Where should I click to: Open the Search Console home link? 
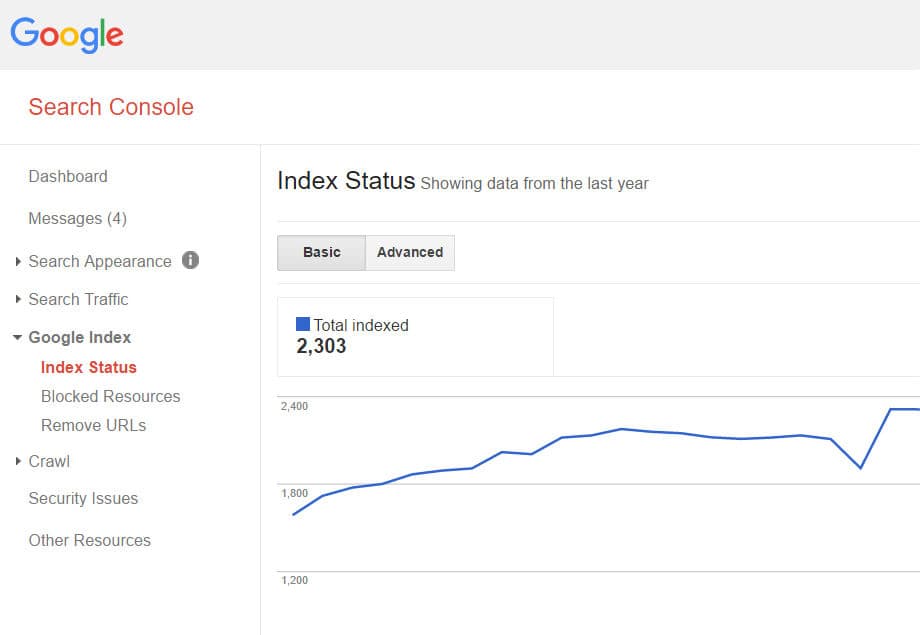(x=111, y=107)
